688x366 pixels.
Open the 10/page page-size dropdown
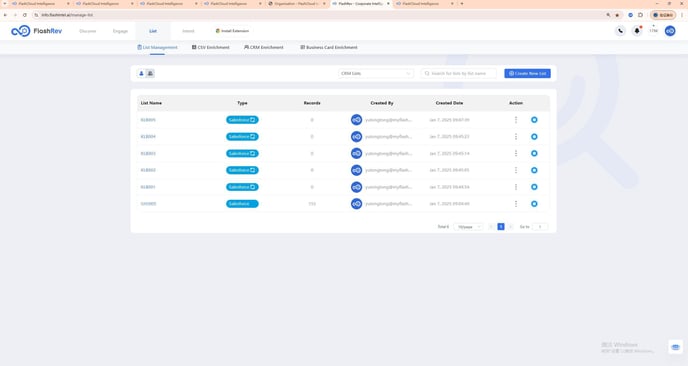pos(468,227)
